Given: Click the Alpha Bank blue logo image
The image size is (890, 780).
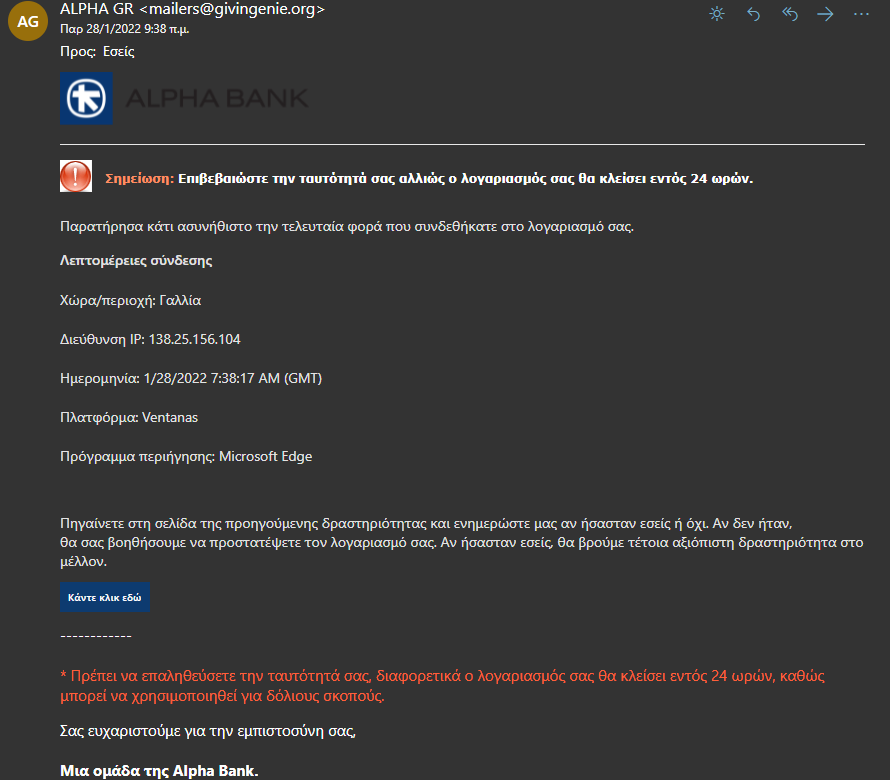Looking at the screenshot, I should tap(86, 98).
